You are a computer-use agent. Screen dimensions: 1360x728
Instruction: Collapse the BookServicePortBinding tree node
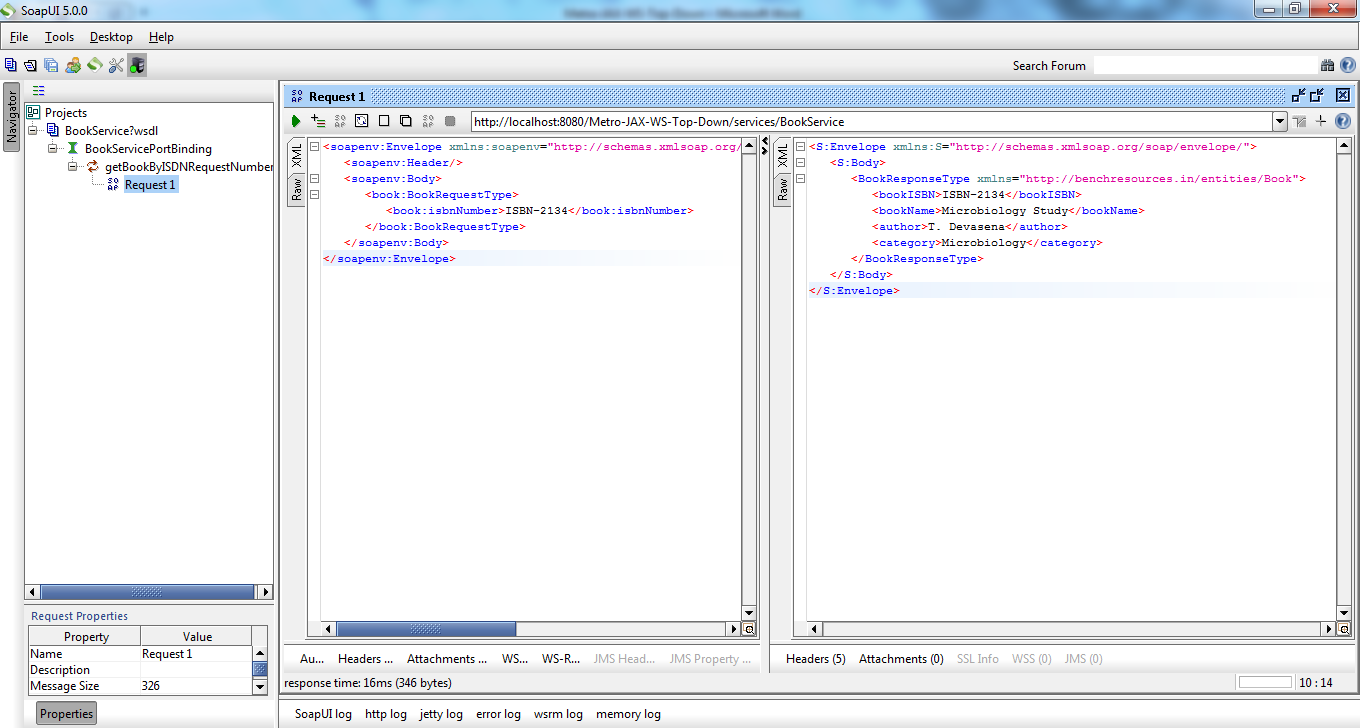[x=54, y=149]
